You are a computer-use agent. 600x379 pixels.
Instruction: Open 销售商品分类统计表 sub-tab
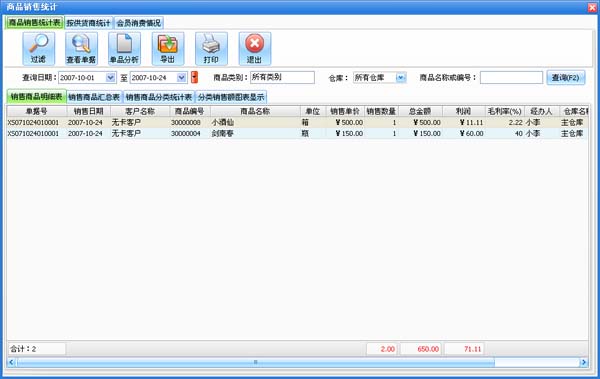(x=159, y=97)
